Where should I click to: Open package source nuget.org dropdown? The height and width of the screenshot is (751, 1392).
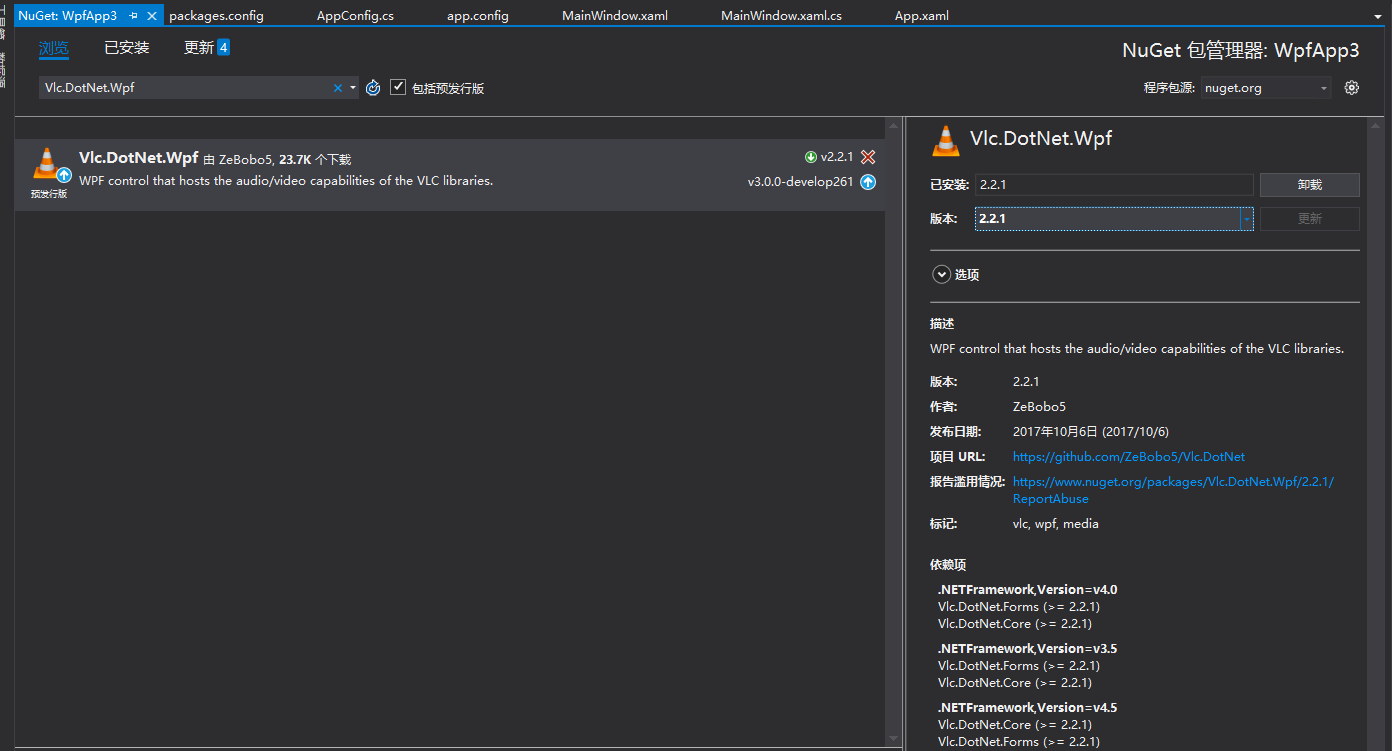[x=1267, y=88]
